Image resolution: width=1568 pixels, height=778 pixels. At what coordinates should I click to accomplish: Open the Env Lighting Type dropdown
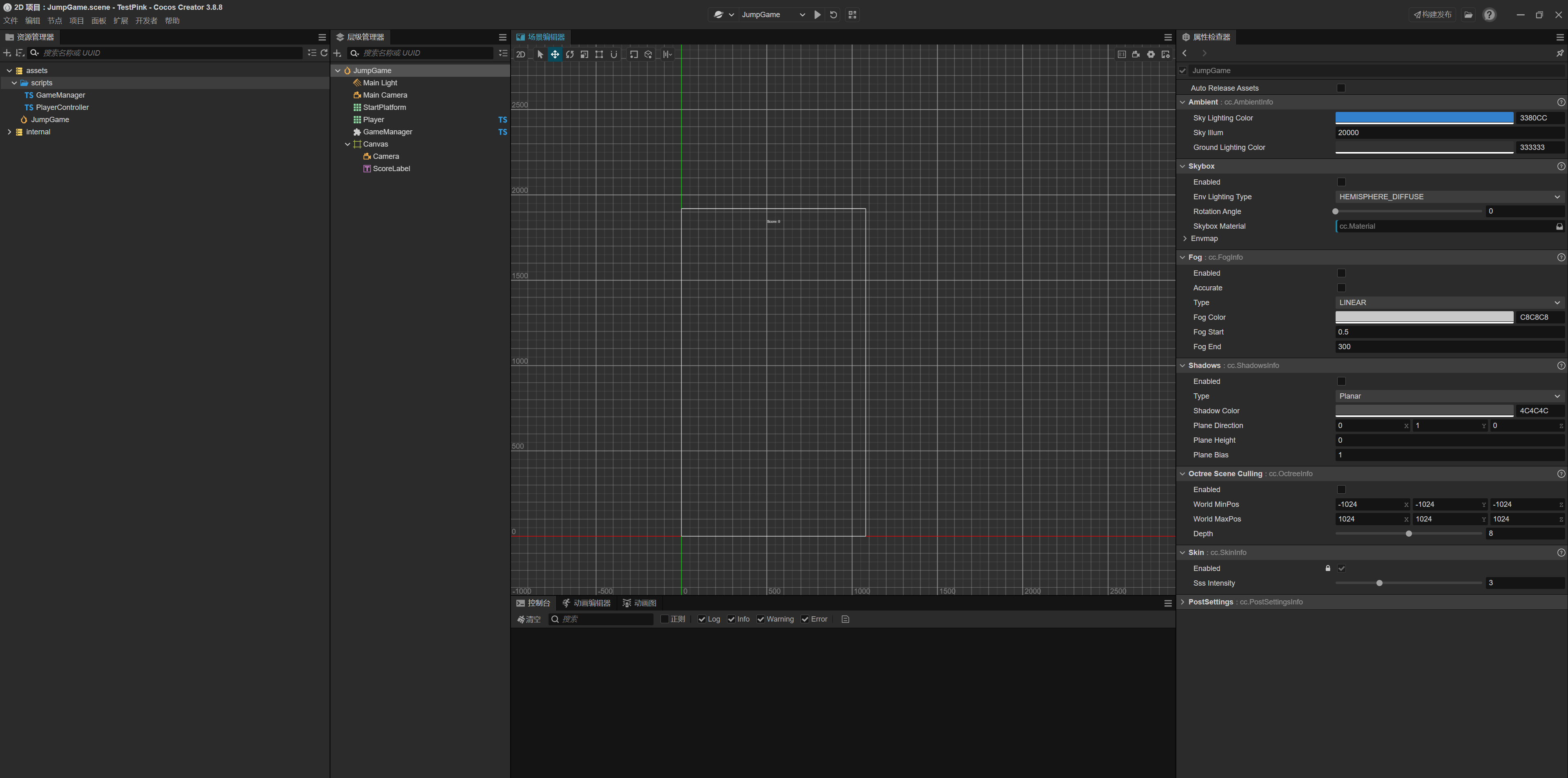click(1449, 196)
